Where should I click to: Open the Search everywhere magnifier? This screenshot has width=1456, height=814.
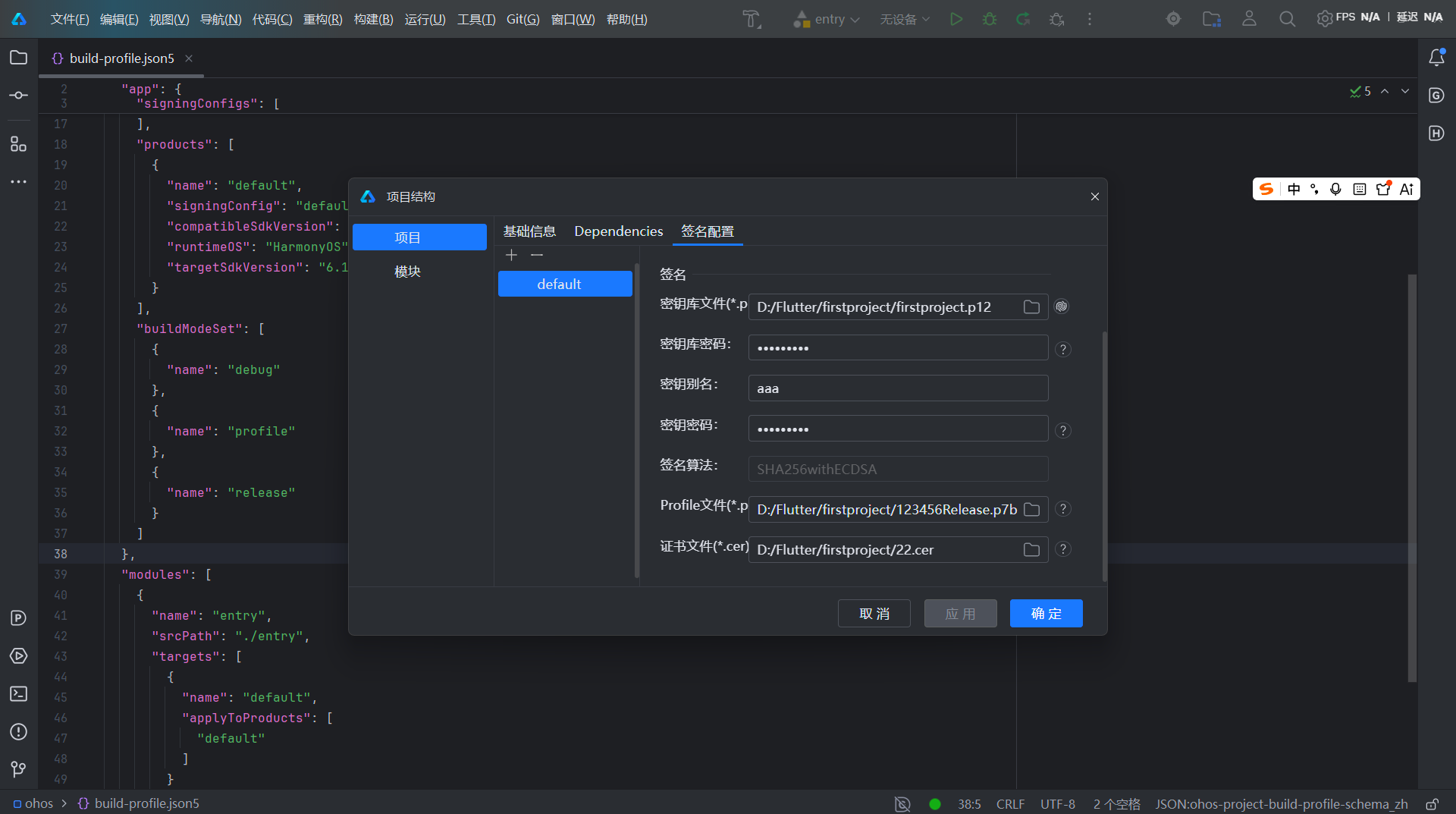point(1287,19)
